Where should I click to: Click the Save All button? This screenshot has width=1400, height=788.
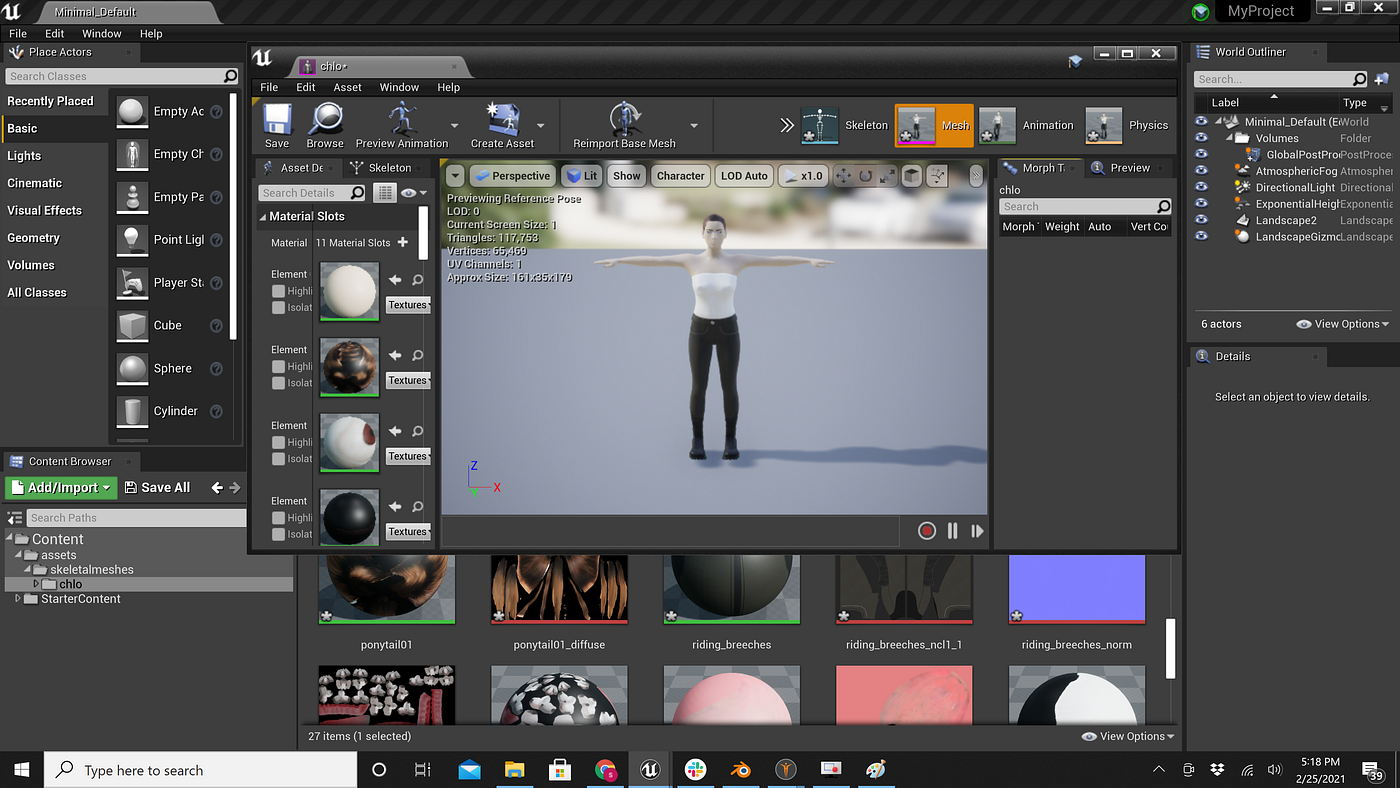pos(158,487)
